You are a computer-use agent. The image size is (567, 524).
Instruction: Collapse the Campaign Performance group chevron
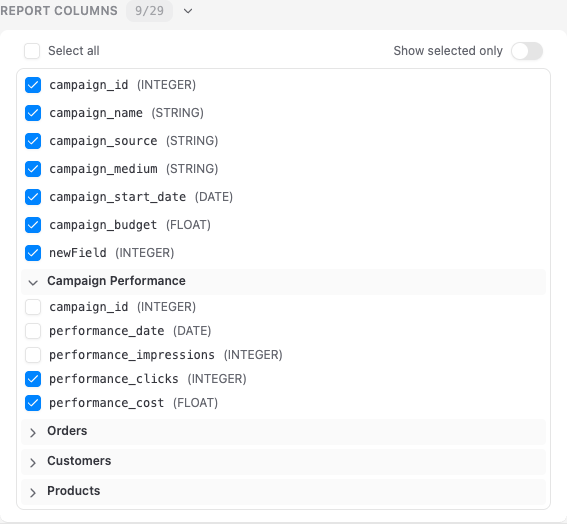coord(33,282)
